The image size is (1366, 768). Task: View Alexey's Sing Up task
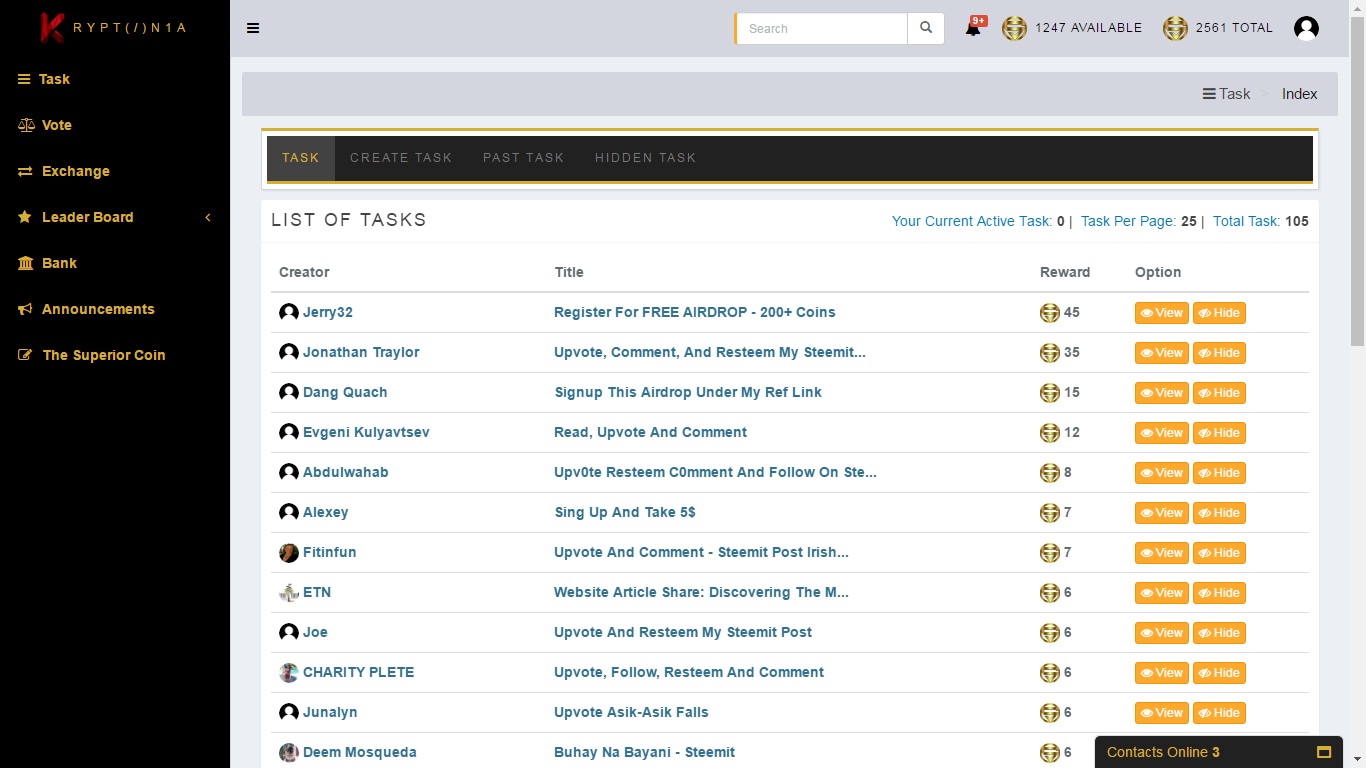[1161, 513]
